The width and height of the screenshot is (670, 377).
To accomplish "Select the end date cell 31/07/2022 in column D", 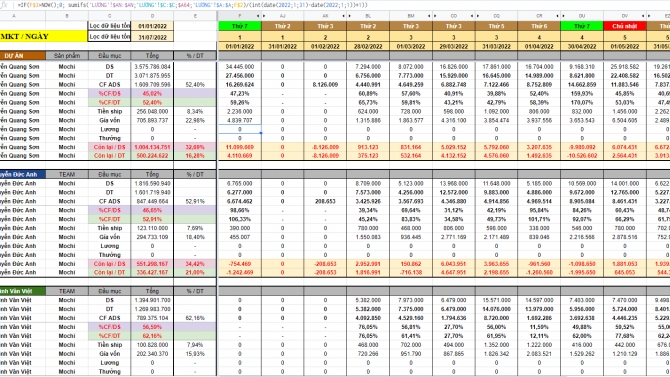I will [152, 37].
